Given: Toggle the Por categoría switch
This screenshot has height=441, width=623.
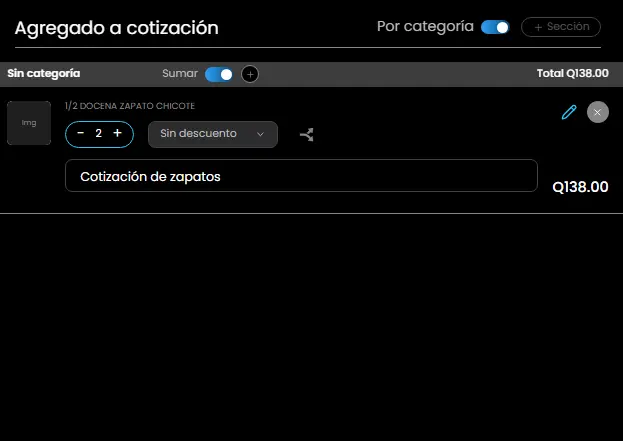Looking at the screenshot, I should tap(495, 27).
